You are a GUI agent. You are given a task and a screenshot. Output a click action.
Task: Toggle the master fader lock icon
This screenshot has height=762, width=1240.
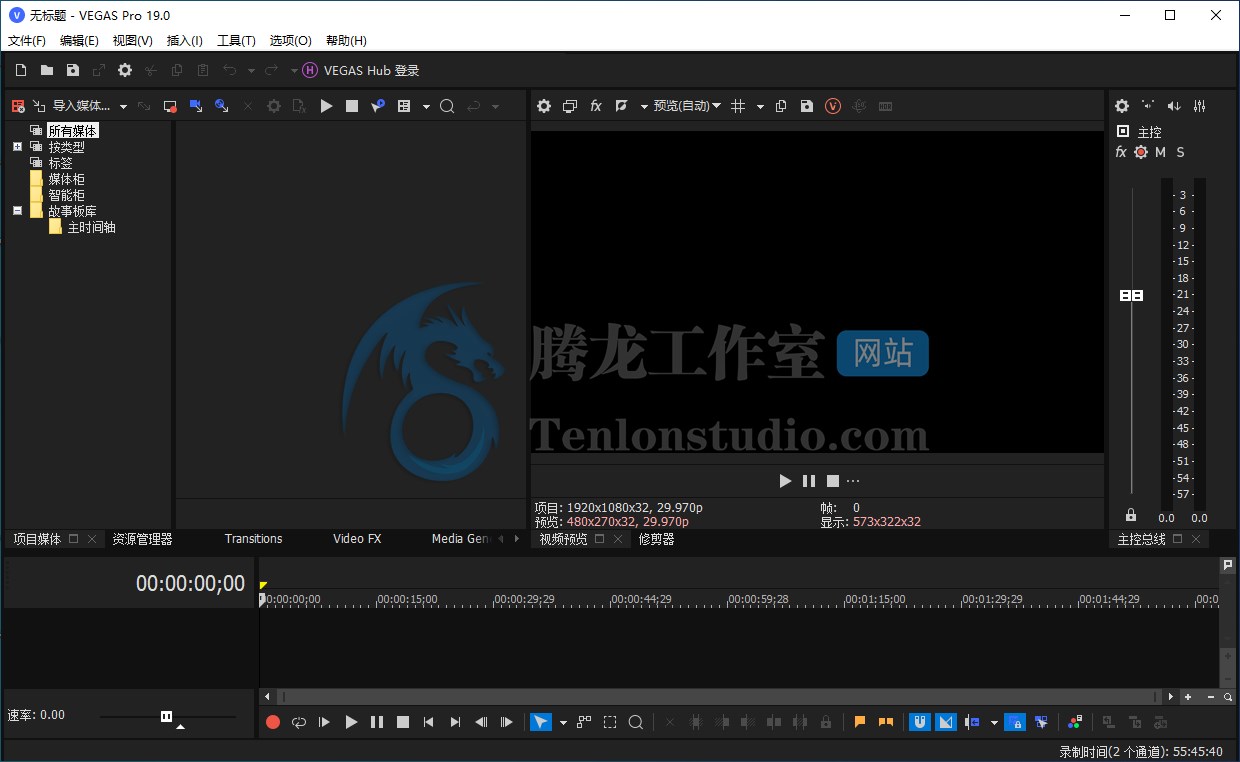1131,516
